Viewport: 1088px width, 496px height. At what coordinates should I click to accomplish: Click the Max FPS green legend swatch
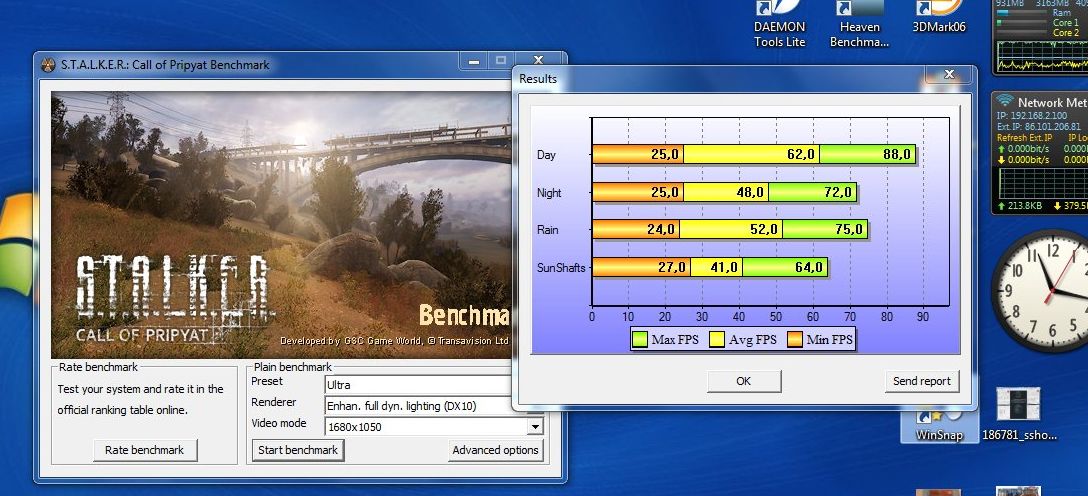coord(640,340)
